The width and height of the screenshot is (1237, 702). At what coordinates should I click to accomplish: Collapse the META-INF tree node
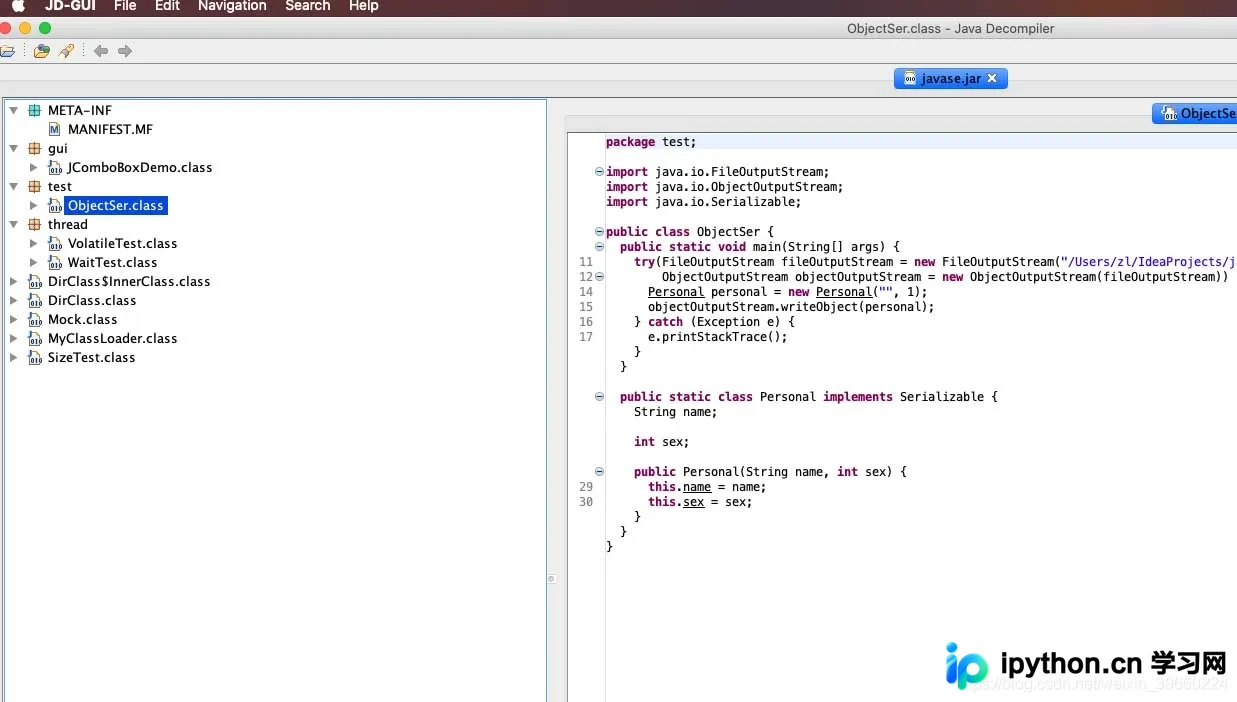point(14,110)
